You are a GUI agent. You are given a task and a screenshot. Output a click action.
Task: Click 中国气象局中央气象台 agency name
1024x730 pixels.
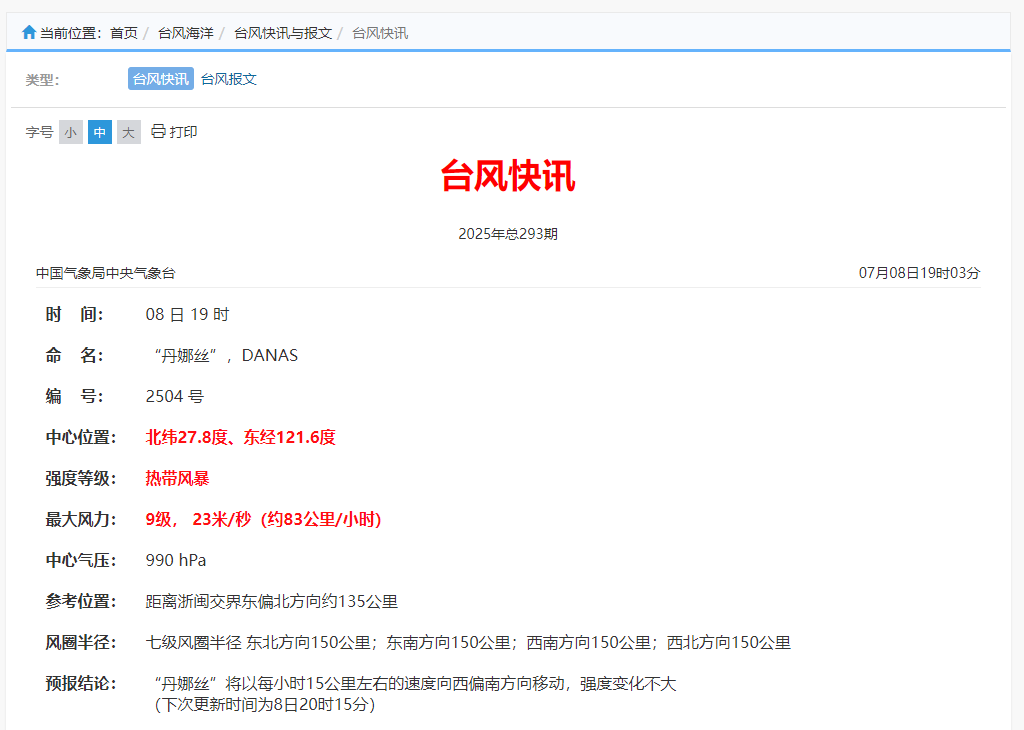(x=105, y=272)
